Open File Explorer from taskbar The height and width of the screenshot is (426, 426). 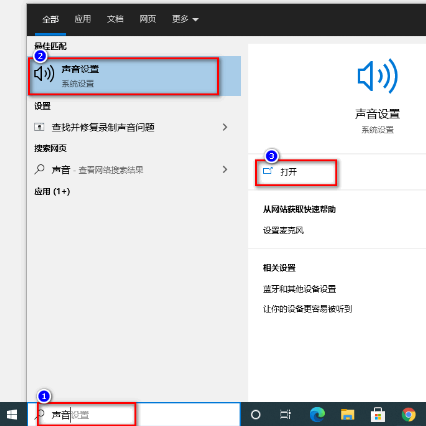tap(347, 415)
